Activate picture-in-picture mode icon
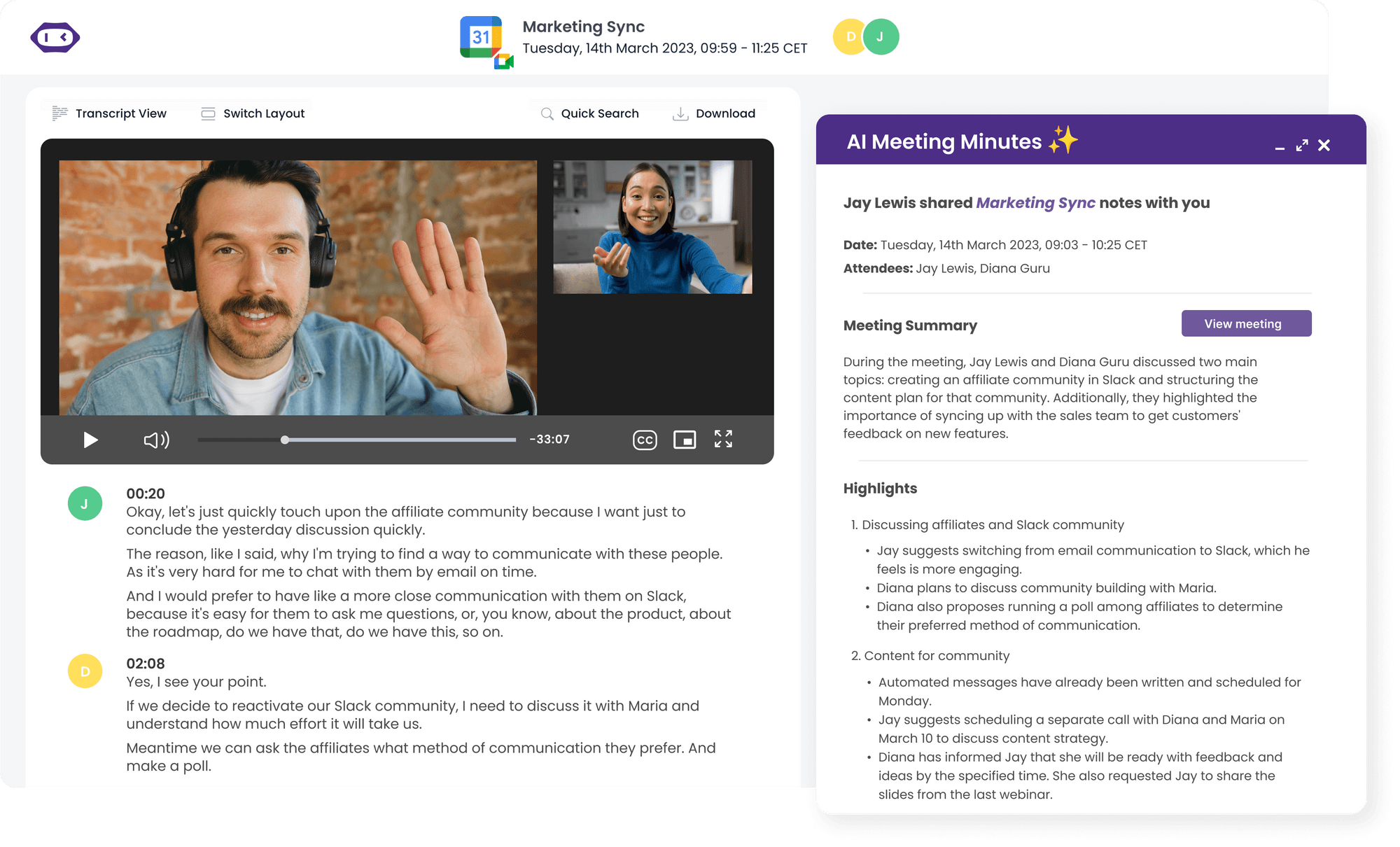 pos(685,440)
